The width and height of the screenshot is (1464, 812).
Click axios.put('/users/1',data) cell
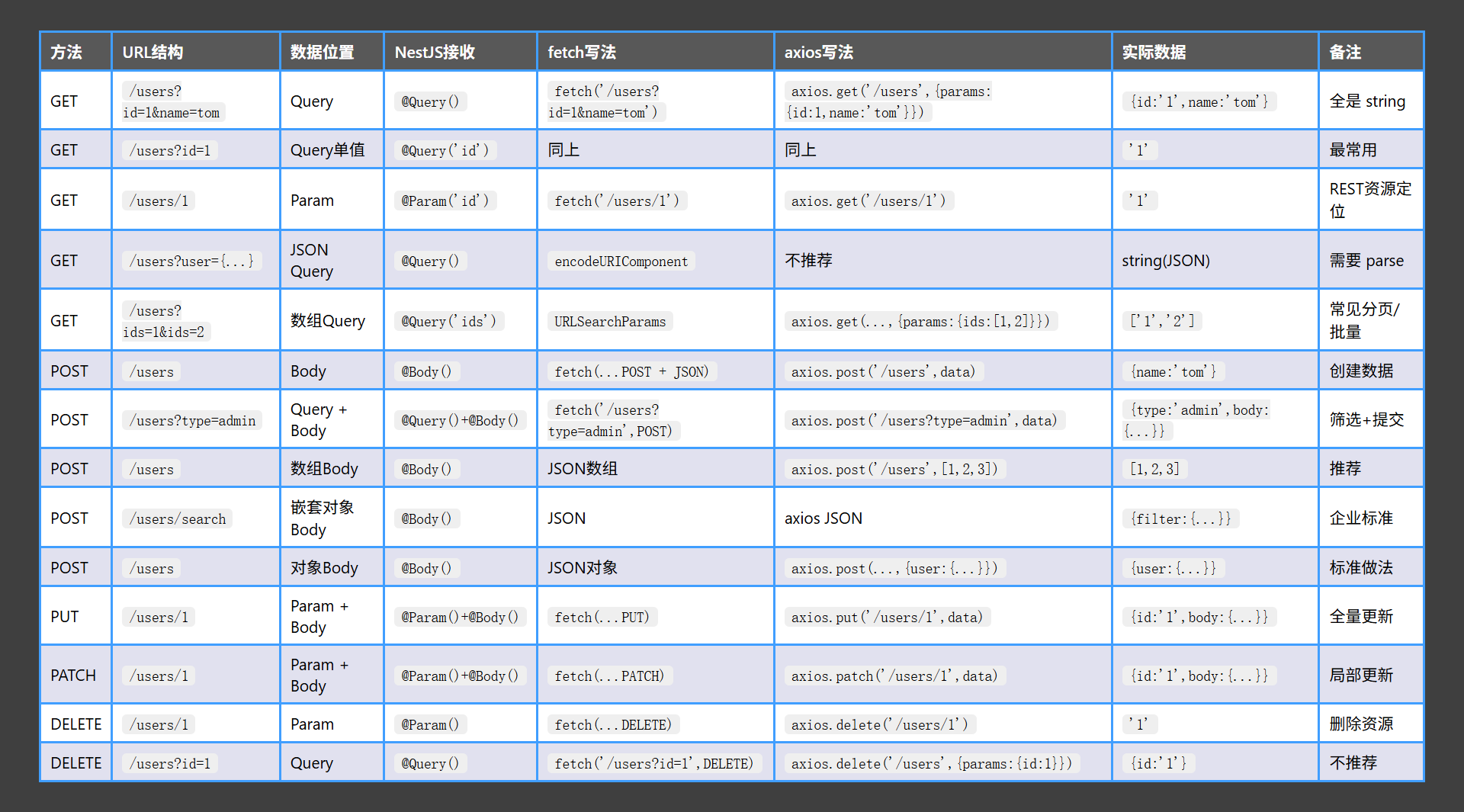tap(943, 617)
